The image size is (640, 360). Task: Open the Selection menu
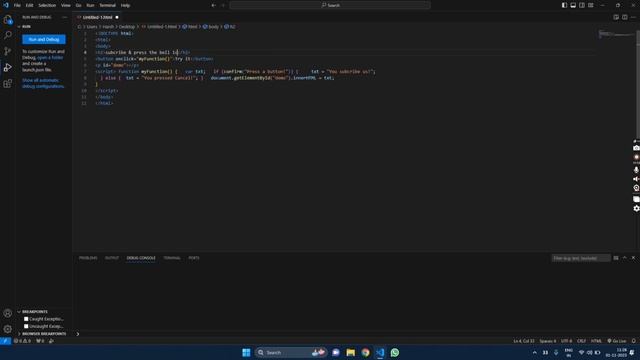47,5
